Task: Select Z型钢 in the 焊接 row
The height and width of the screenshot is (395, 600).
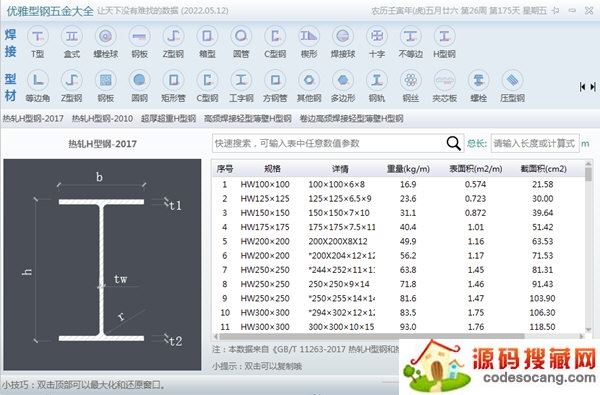Action: [173, 37]
